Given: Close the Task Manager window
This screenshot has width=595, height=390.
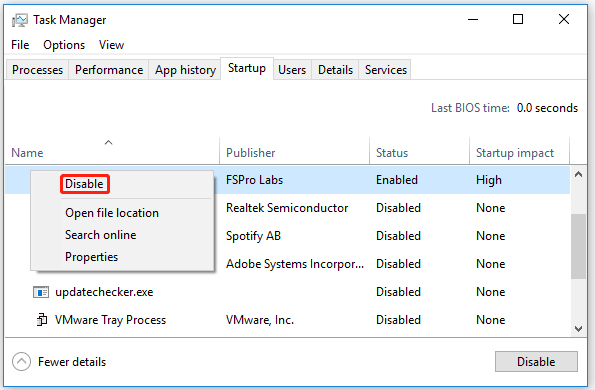Looking at the screenshot, I should [564, 19].
